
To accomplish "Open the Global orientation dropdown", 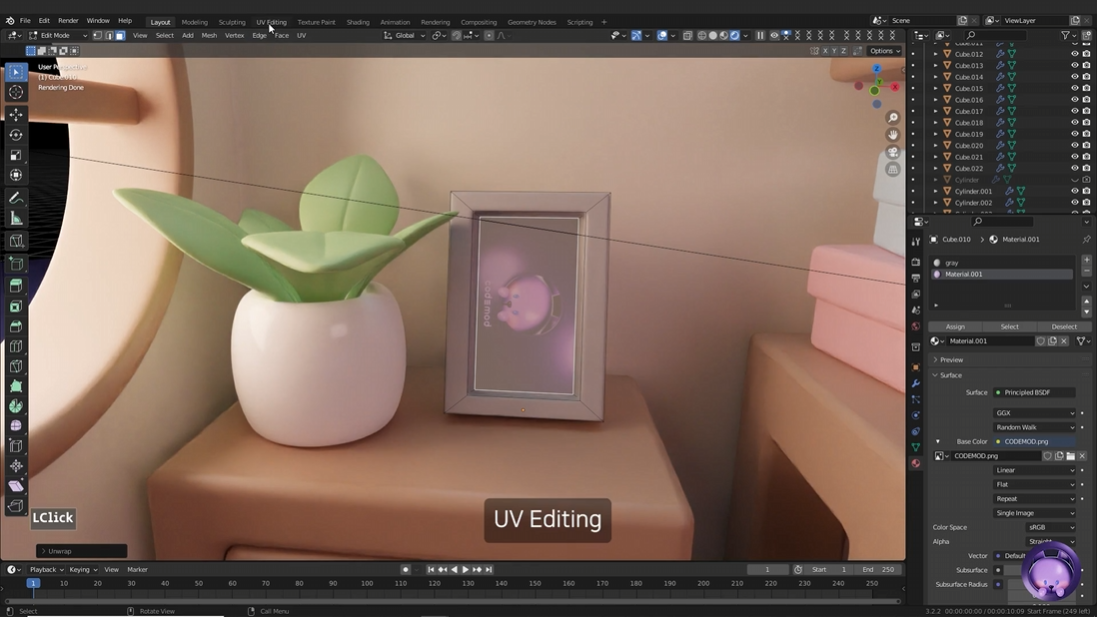I will pos(404,35).
